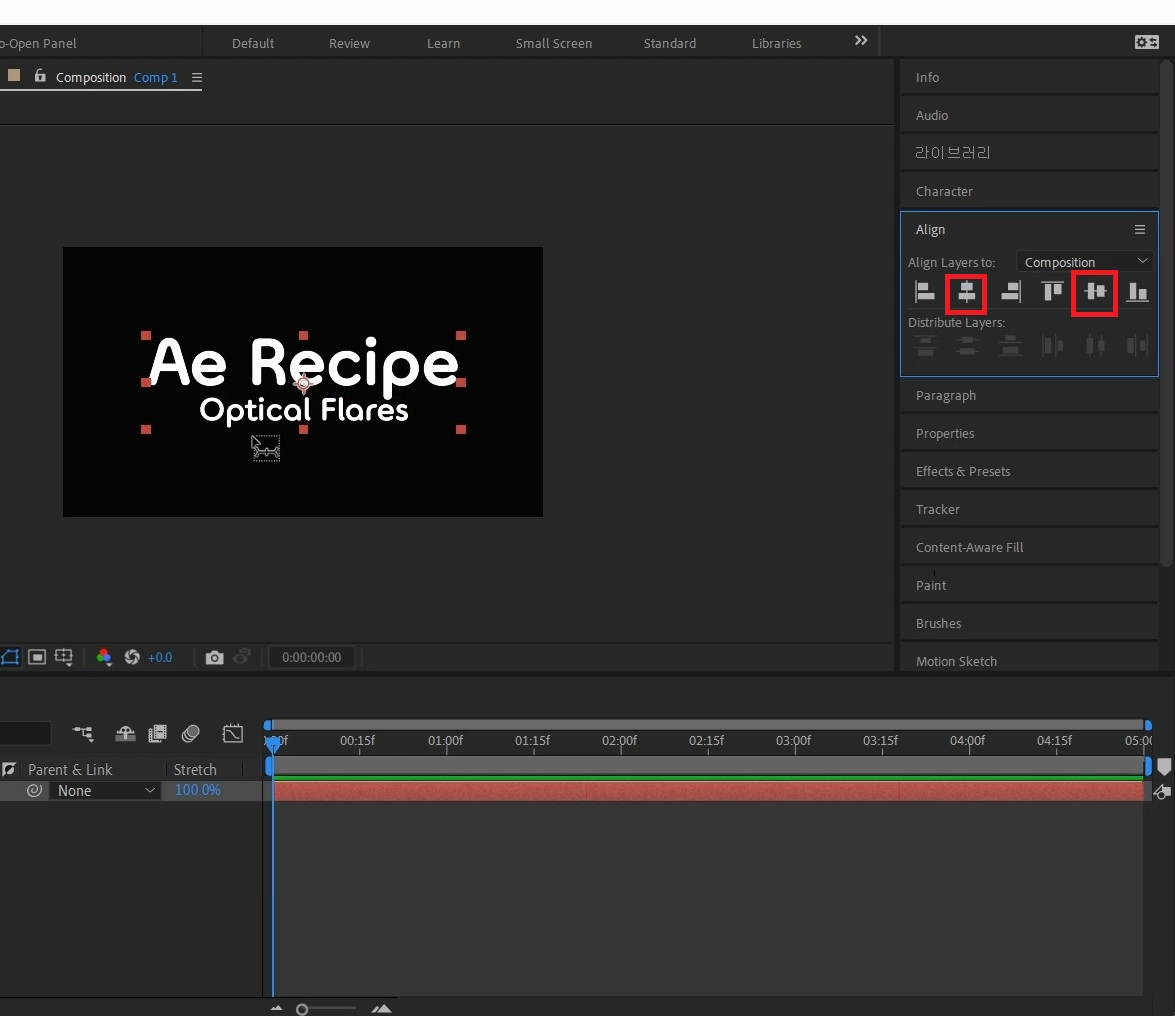Viewport: 1175px width, 1016px height.
Task: Open the Motion Sketch panel
Action: 1029,661
